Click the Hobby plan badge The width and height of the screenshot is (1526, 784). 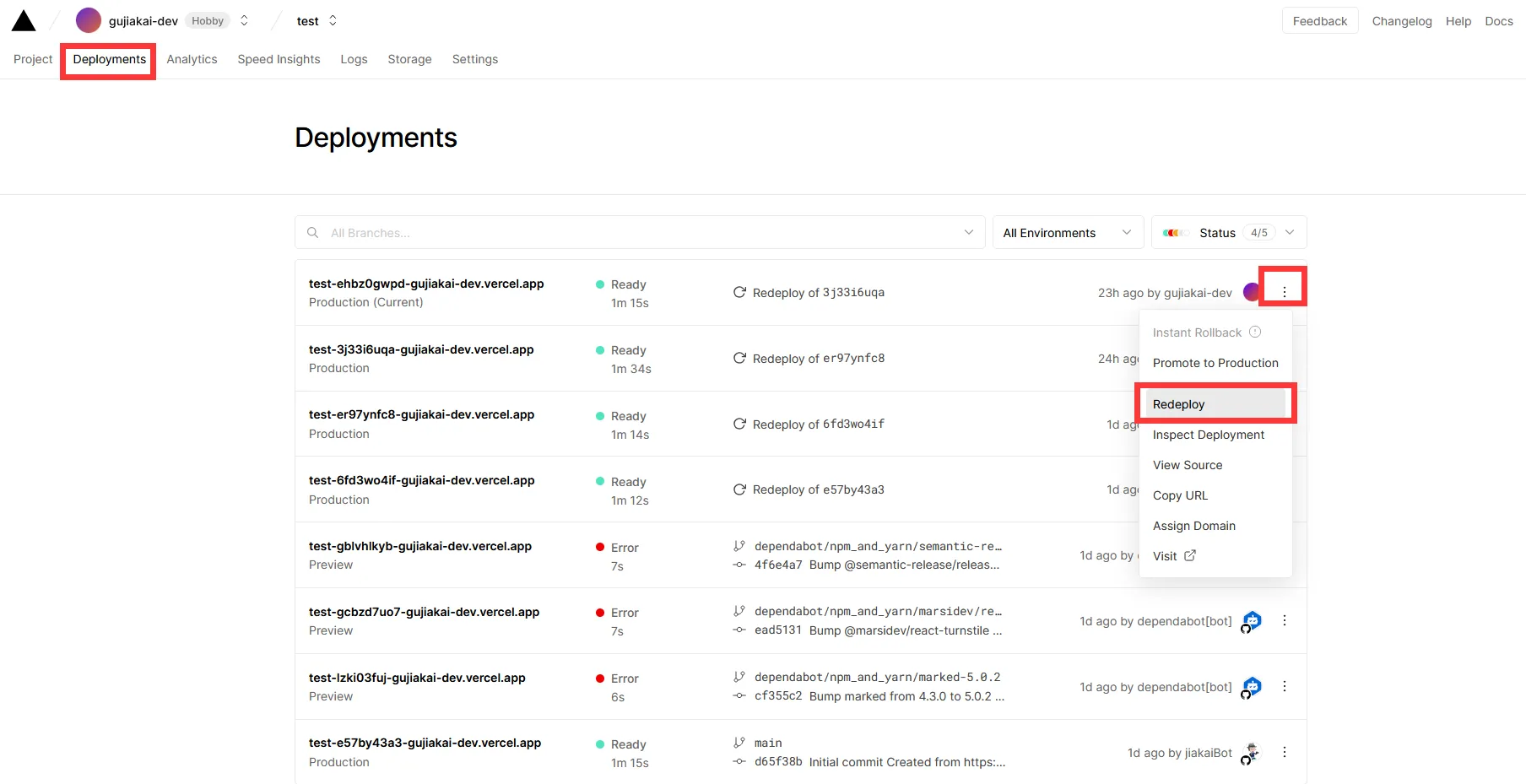click(208, 20)
